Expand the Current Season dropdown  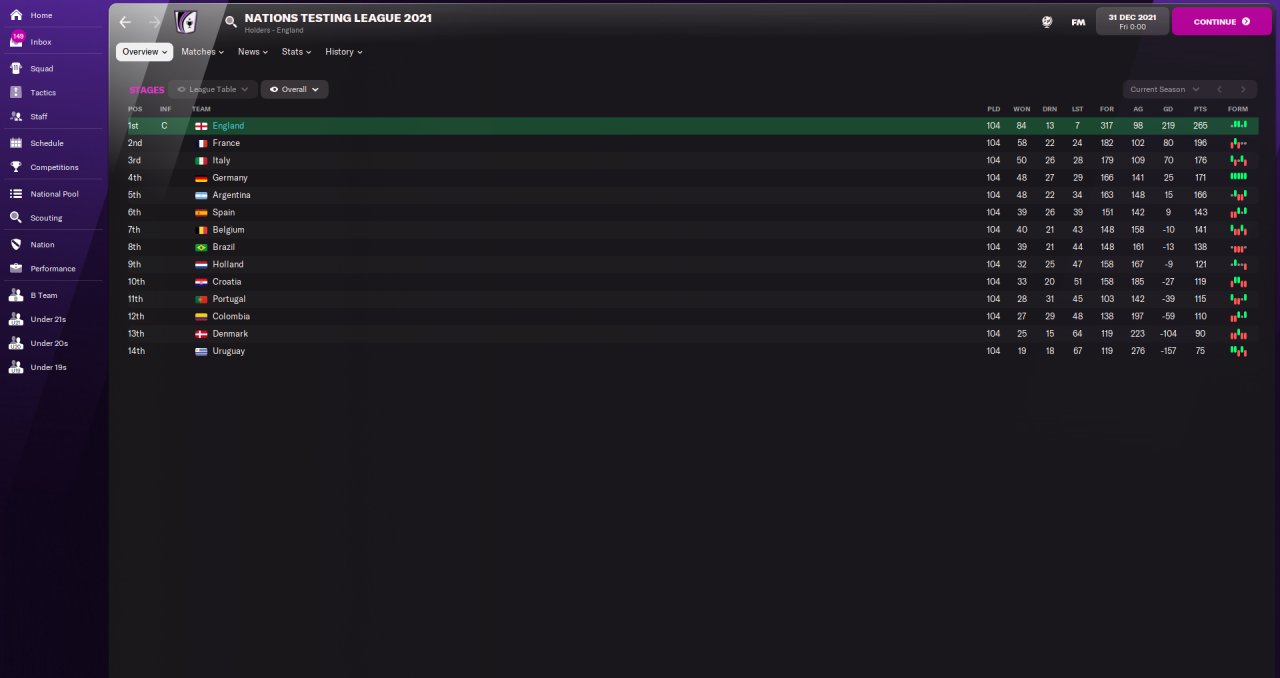(1164, 89)
